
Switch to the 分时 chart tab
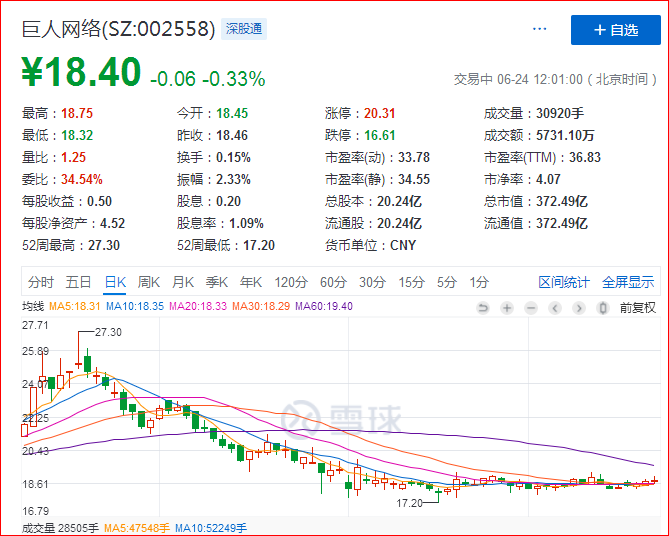pos(41,282)
